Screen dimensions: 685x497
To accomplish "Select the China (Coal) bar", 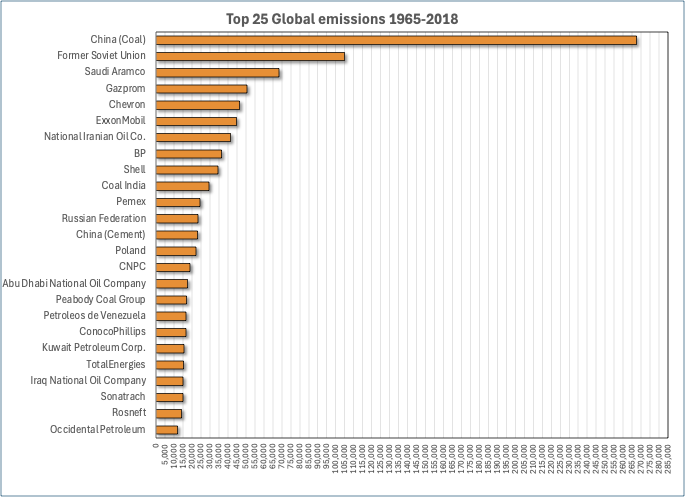I will click(x=396, y=40).
